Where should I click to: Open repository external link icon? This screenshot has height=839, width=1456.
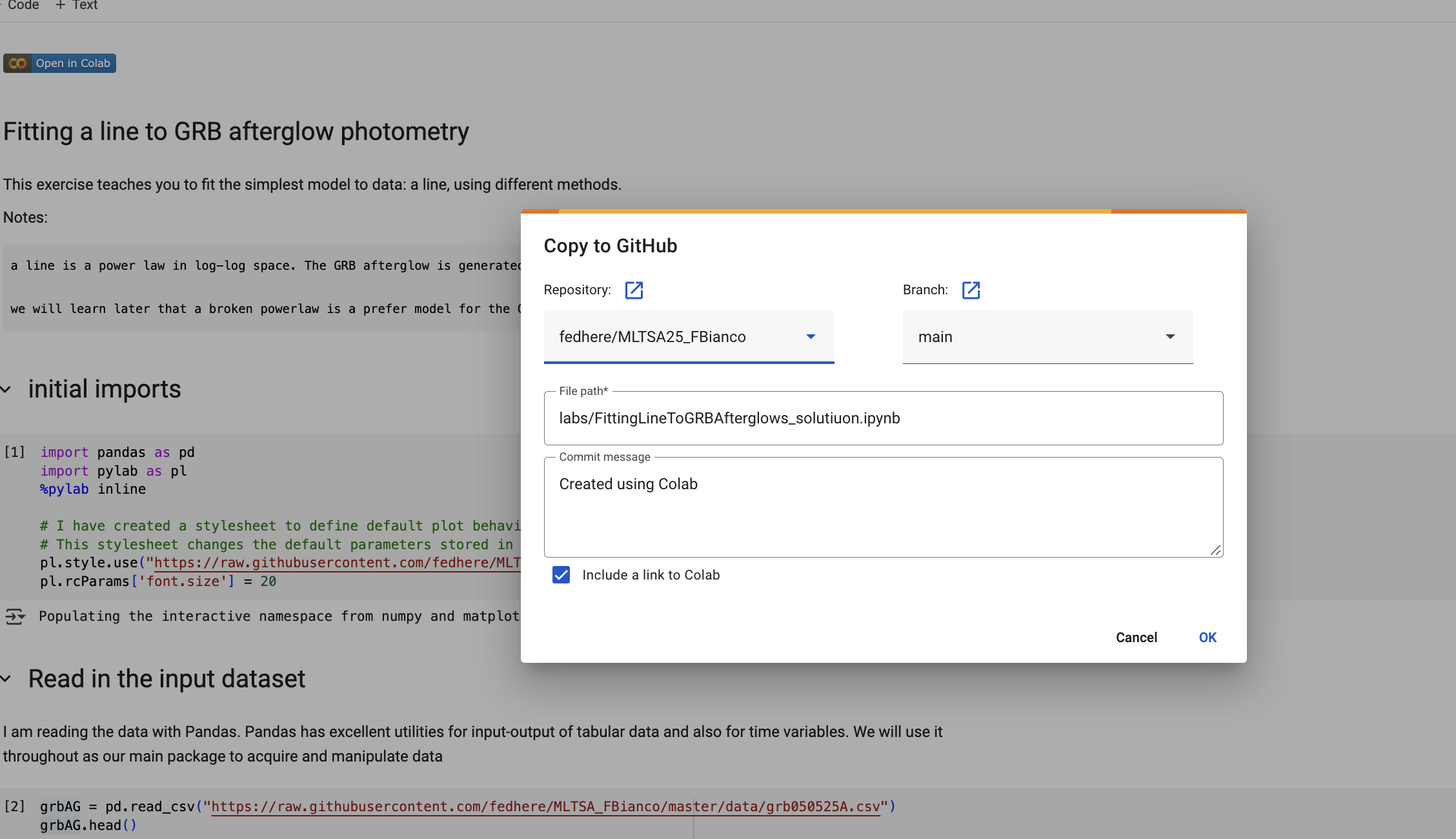[634, 290]
